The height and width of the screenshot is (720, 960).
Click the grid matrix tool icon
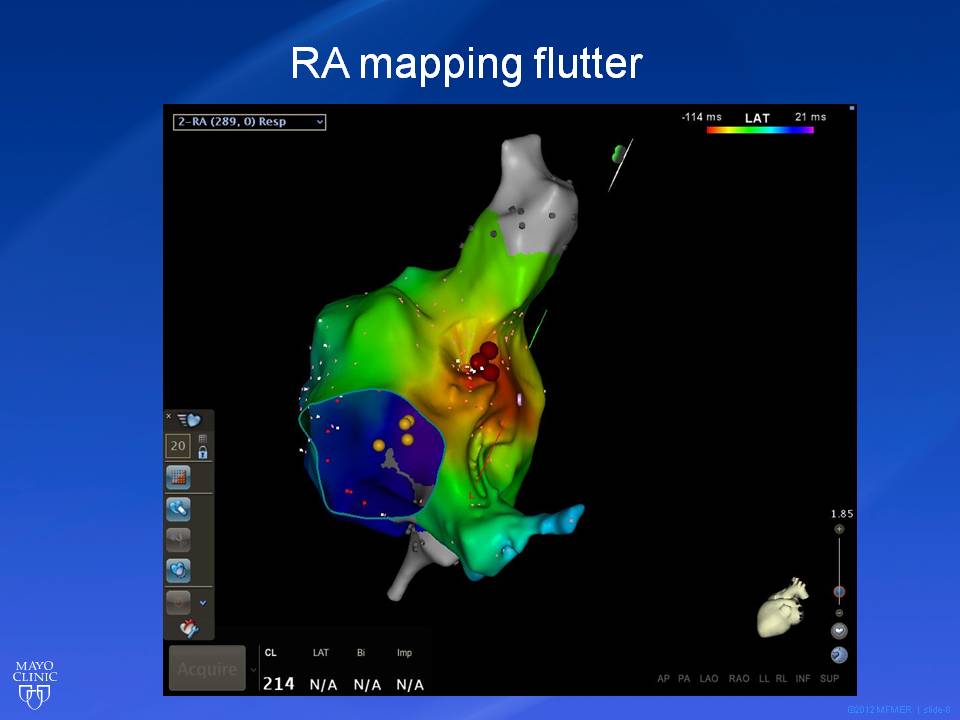[x=178, y=477]
